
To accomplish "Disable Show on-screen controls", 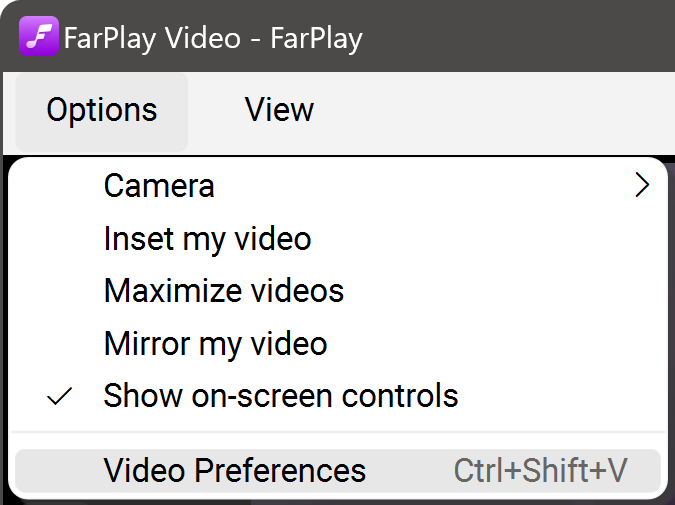I will point(280,396).
